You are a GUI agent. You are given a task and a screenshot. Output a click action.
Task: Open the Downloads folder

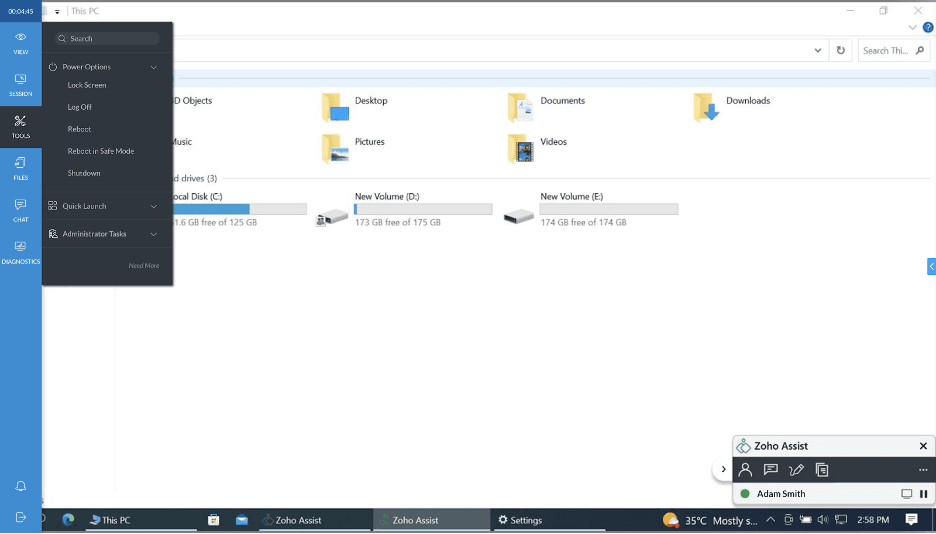[732, 106]
